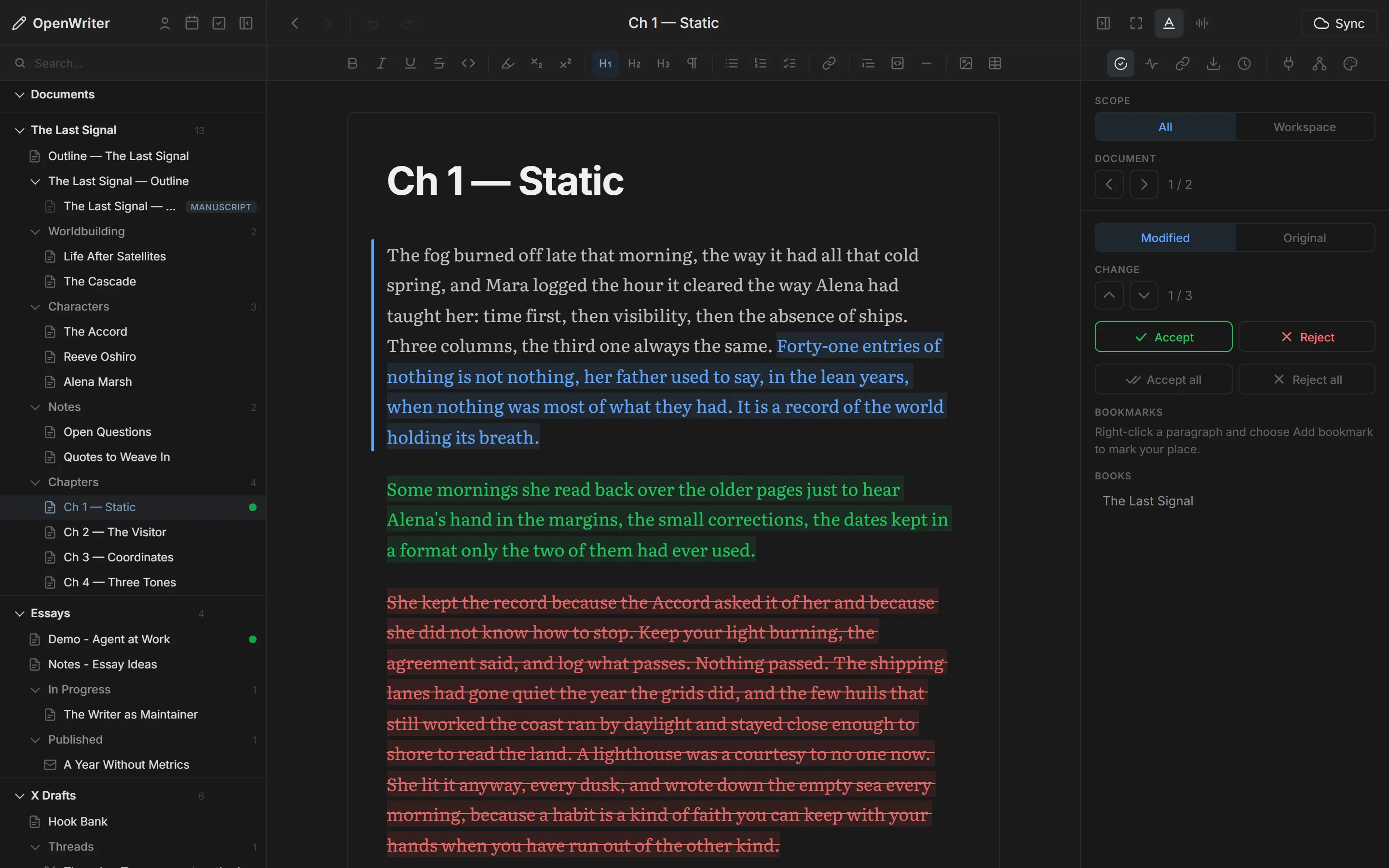Open A Year Without Metrics
The height and width of the screenshot is (868, 1389).
click(x=133, y=765)
